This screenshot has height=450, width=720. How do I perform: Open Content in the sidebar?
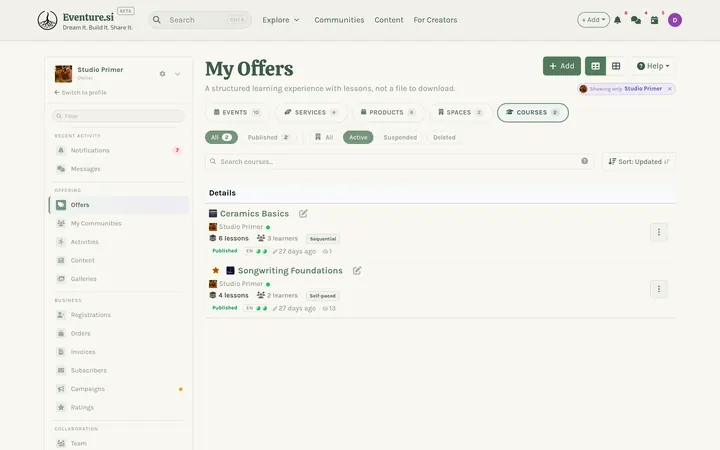tap(119, 260)
